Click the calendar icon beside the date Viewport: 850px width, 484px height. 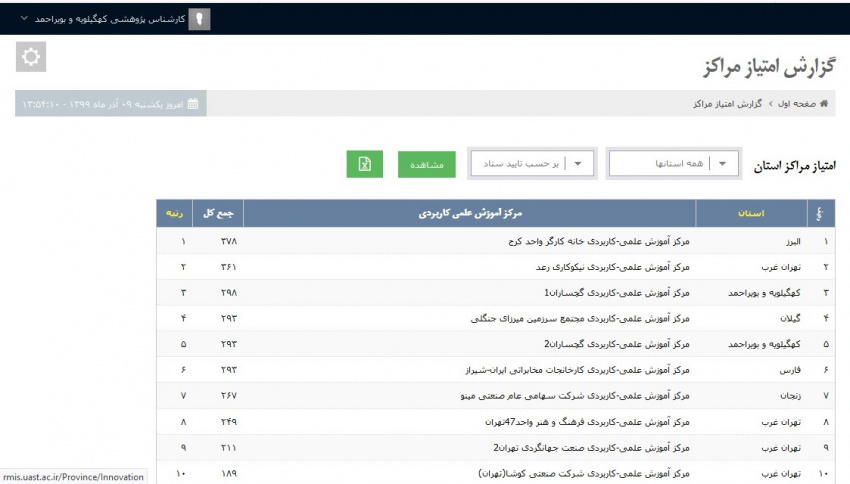click(x=193, y=104)
